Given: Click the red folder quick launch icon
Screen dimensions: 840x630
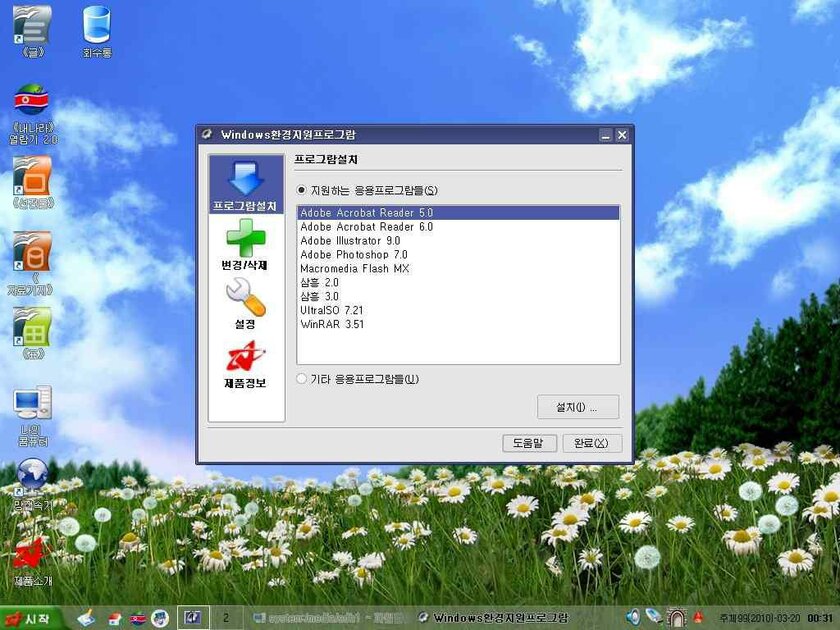Looking at the screenshot, I should tap(115, 619).
